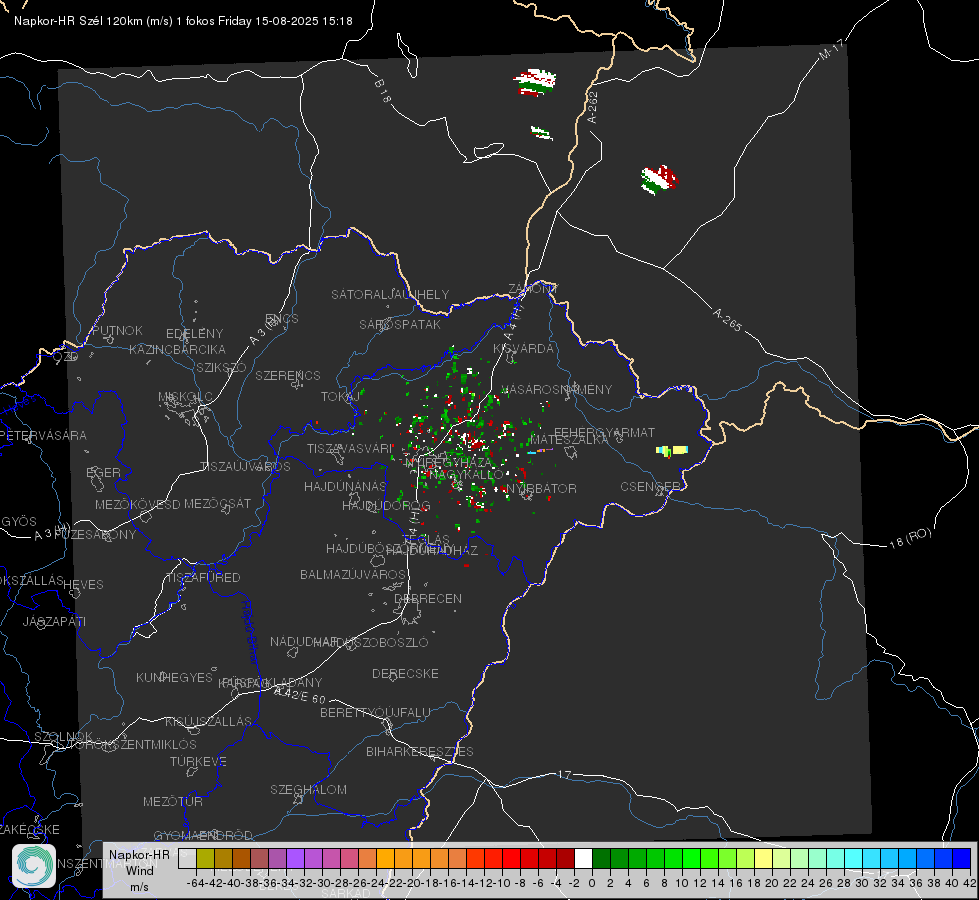Select the FEHÉRGYARMAT label
The image size is (979, 900).
pyautogui.click(x=605, y=432)
